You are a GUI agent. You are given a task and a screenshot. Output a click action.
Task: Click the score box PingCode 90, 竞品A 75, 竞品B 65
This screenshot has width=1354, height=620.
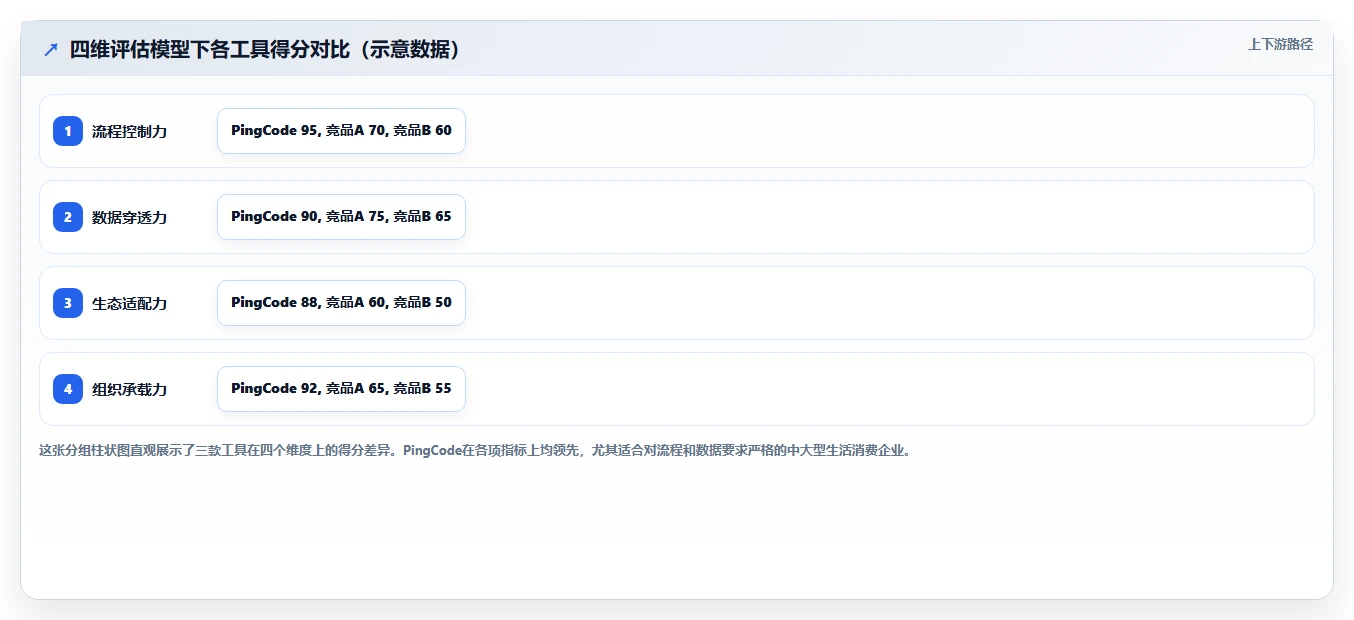pyautogui.click(x=341, y=217)
